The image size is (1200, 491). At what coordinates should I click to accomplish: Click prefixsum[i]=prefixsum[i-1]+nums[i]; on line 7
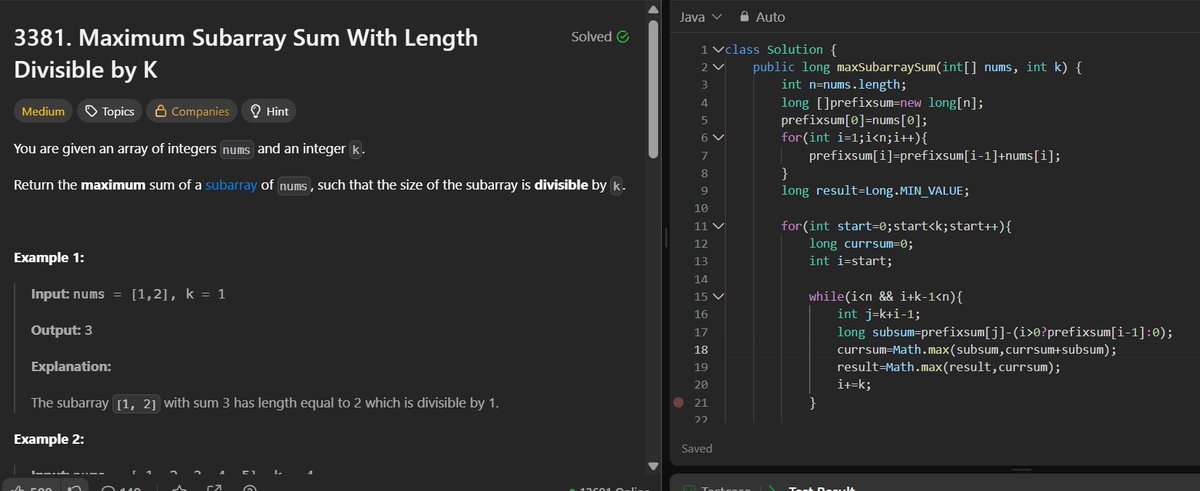[935, 155]
